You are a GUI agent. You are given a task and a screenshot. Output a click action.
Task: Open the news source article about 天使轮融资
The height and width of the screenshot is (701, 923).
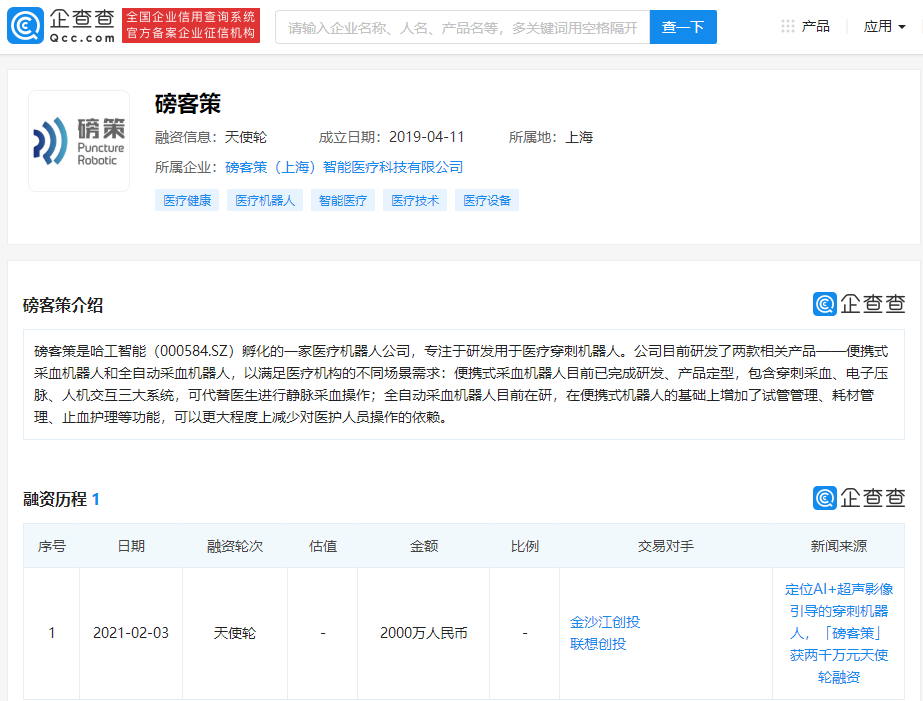[x=839, y=633]
